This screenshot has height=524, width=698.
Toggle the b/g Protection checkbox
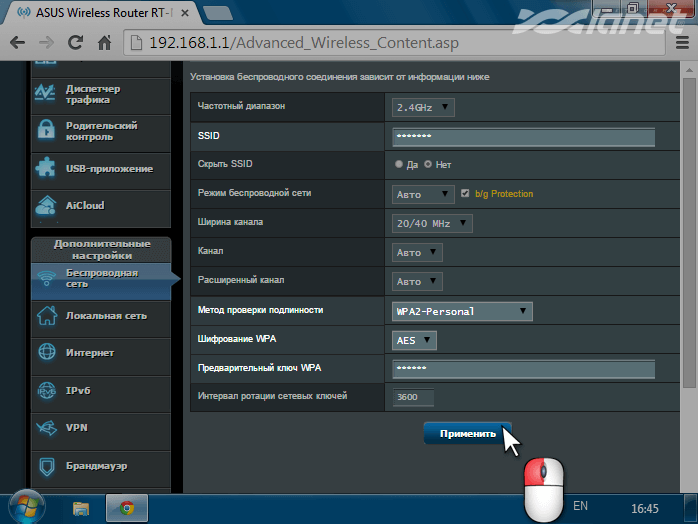[465, 193]
